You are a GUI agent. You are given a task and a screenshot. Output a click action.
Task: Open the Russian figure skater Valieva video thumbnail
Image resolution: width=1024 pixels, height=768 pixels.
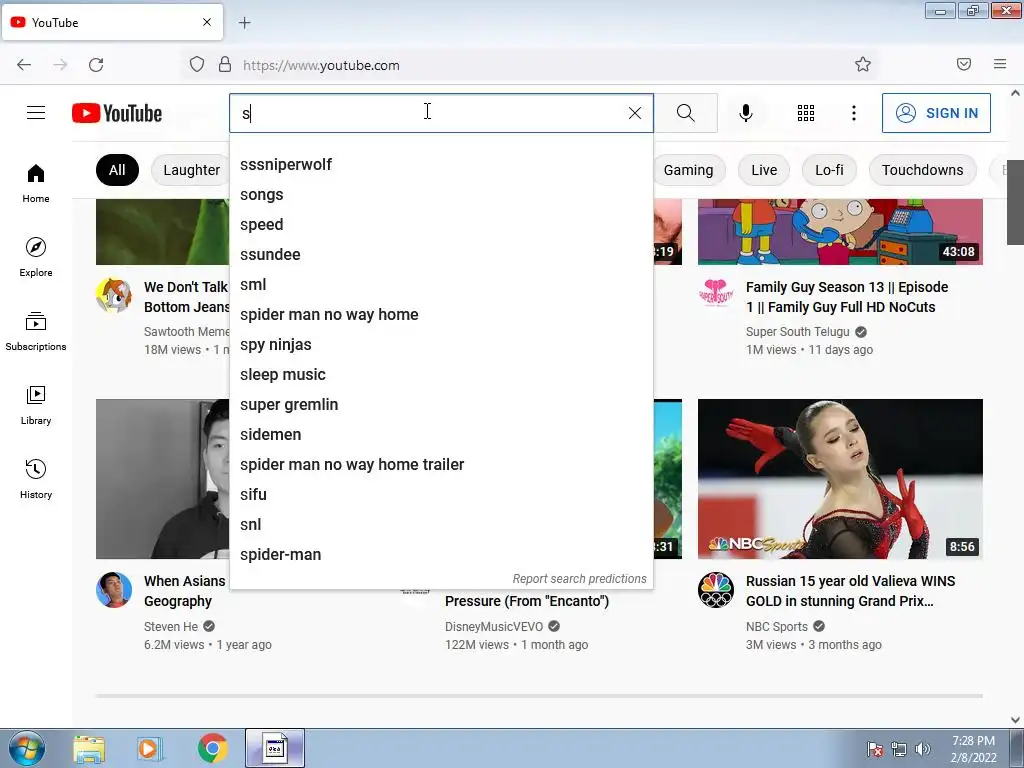[x=840, y=479]
